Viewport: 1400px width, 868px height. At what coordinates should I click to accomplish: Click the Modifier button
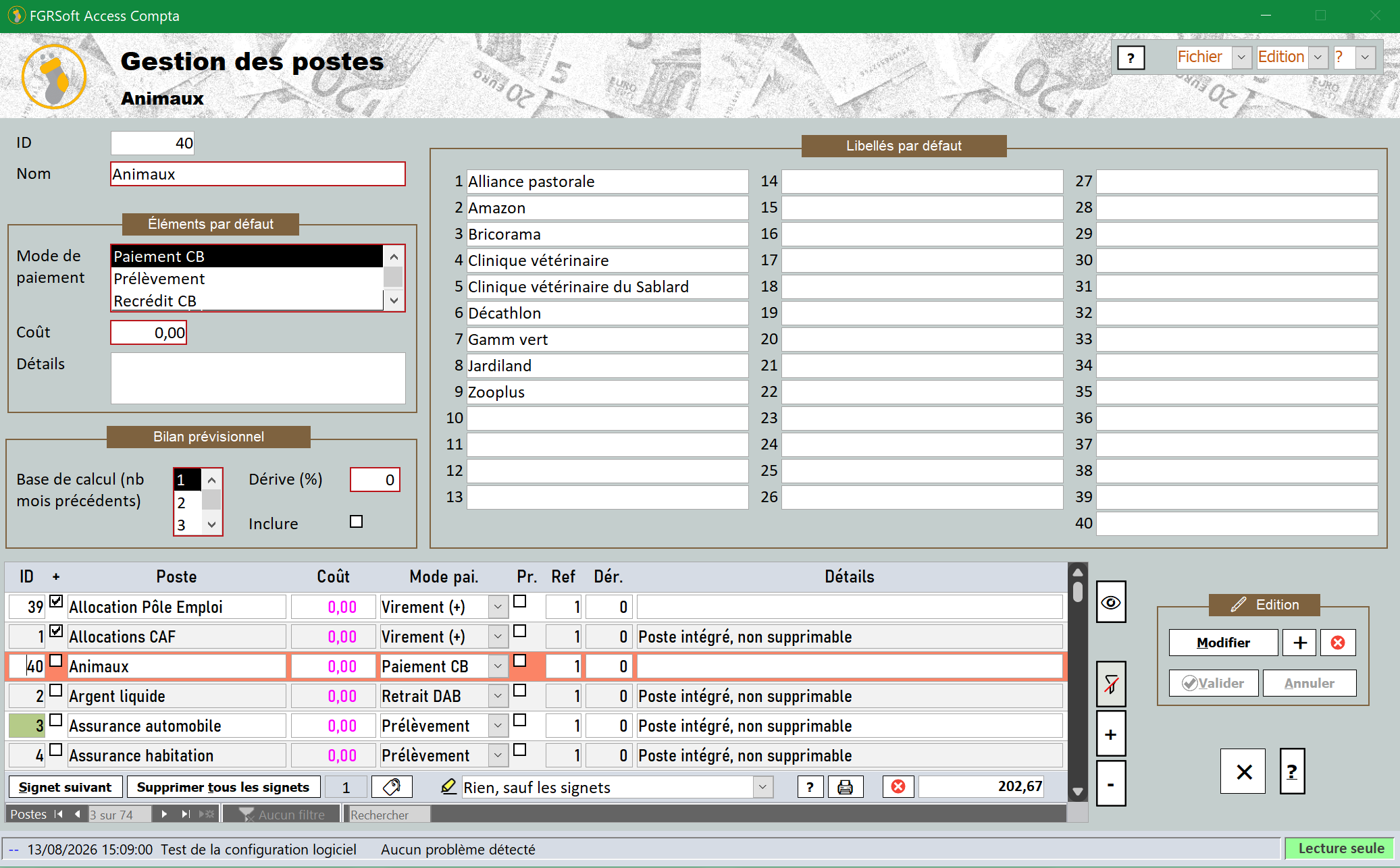(x=1223, y=643)
